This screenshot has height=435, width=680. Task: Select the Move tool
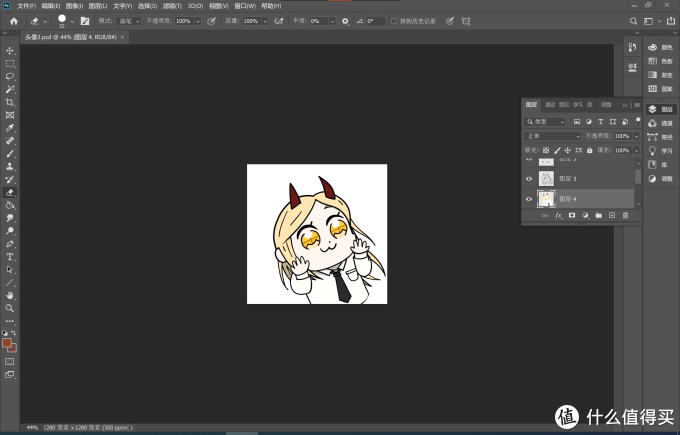click(x=10, y=51)
